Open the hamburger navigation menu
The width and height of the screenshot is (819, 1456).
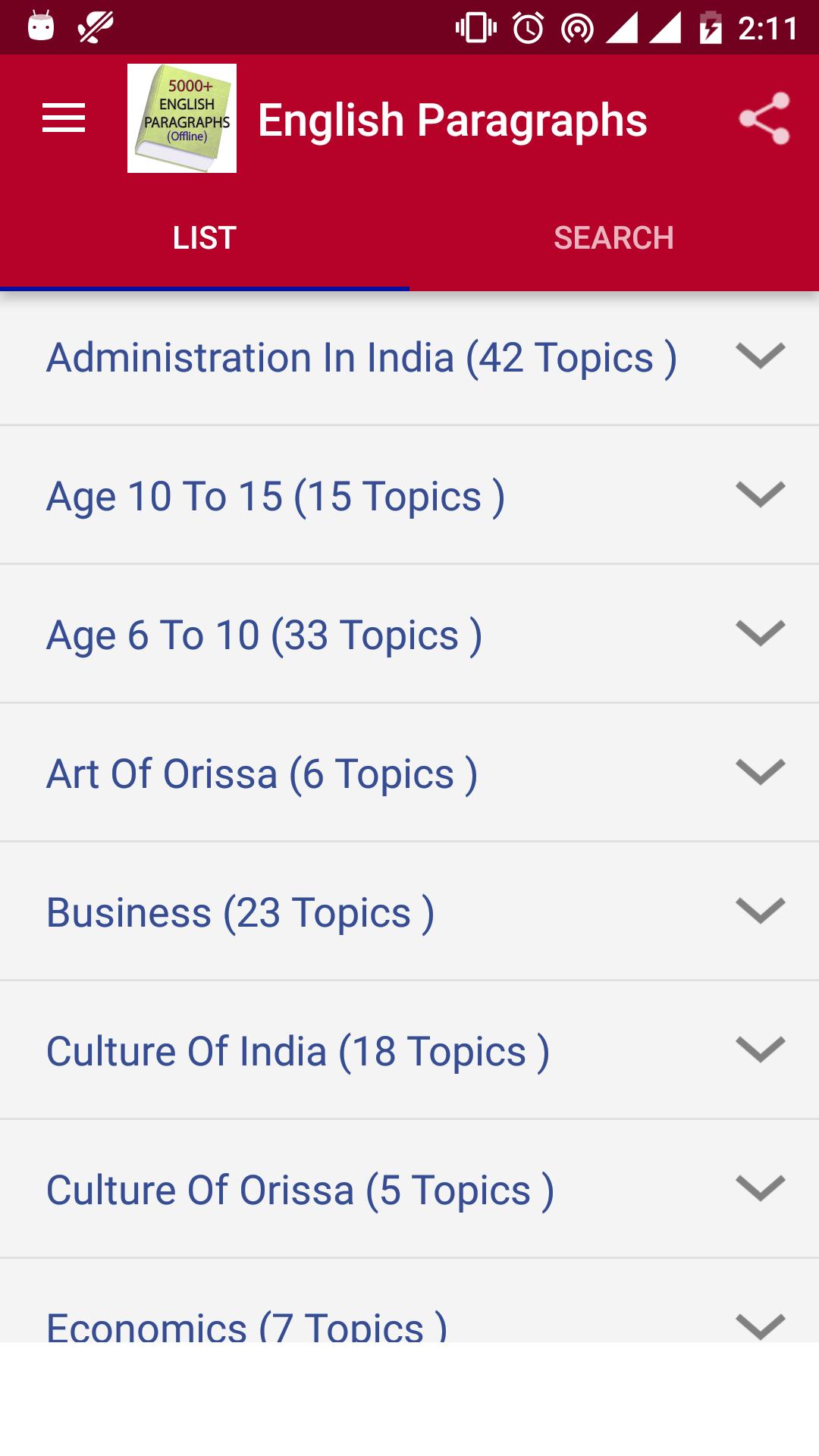64,118
